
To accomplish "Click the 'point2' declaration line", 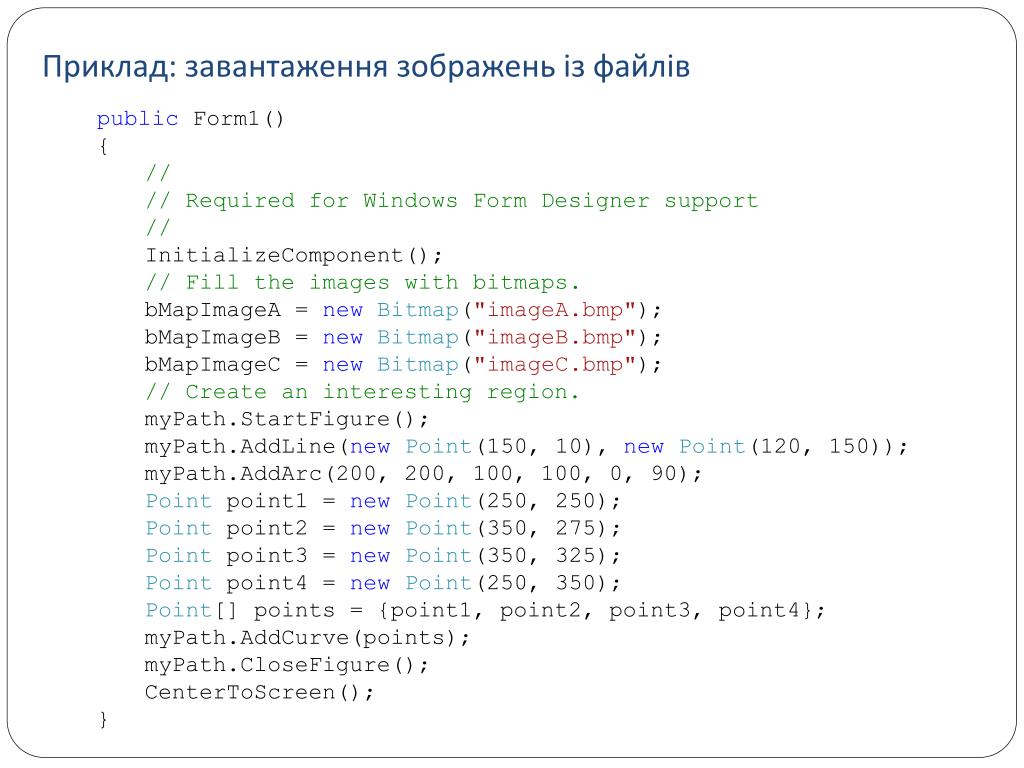I will [x=383, y=528].
